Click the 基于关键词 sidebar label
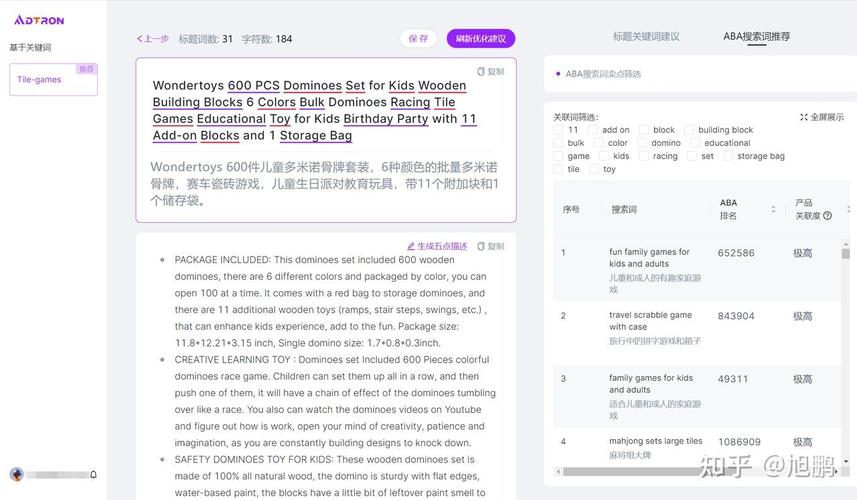 click(30, 48)
